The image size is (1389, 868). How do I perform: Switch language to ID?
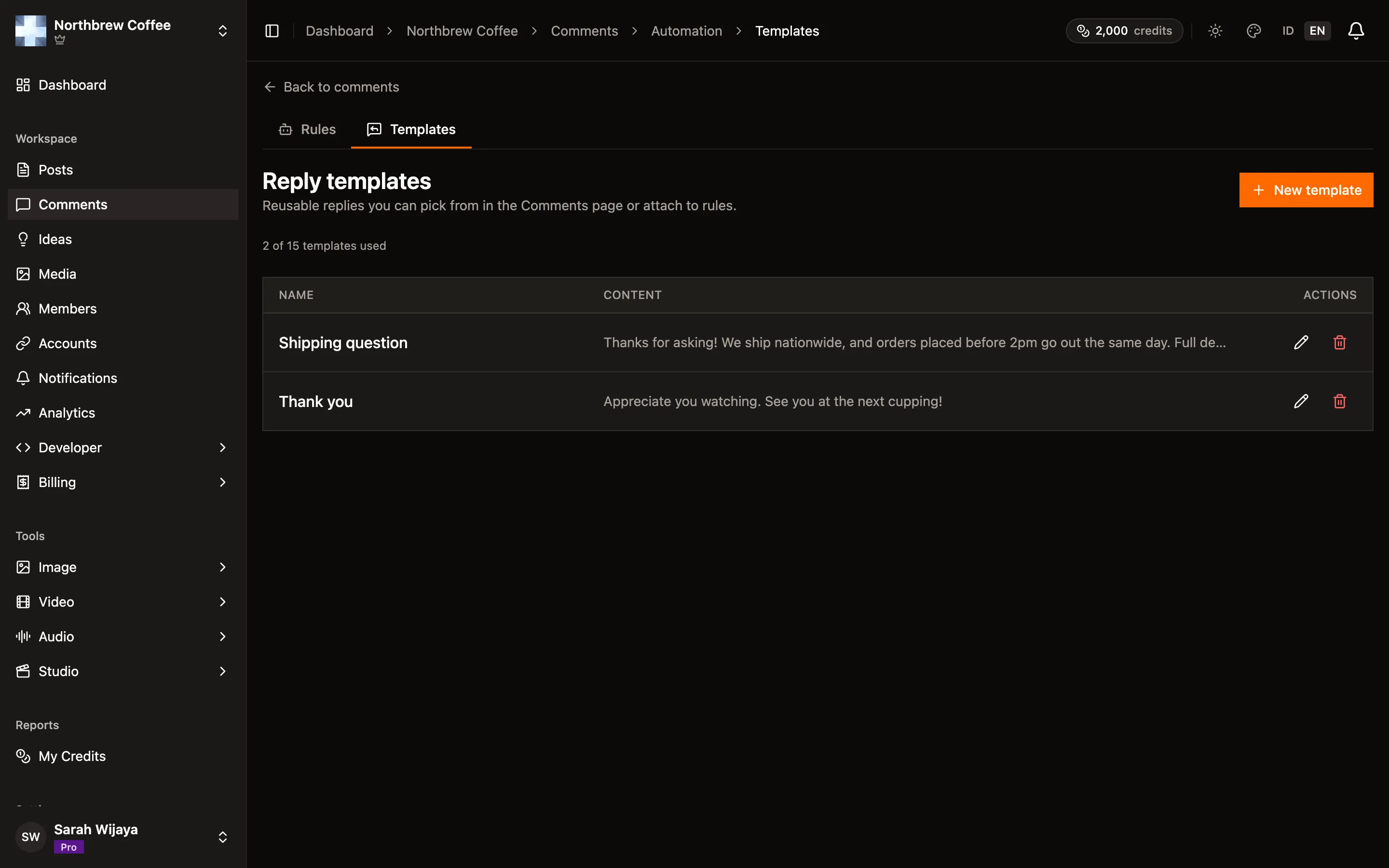1288,31
